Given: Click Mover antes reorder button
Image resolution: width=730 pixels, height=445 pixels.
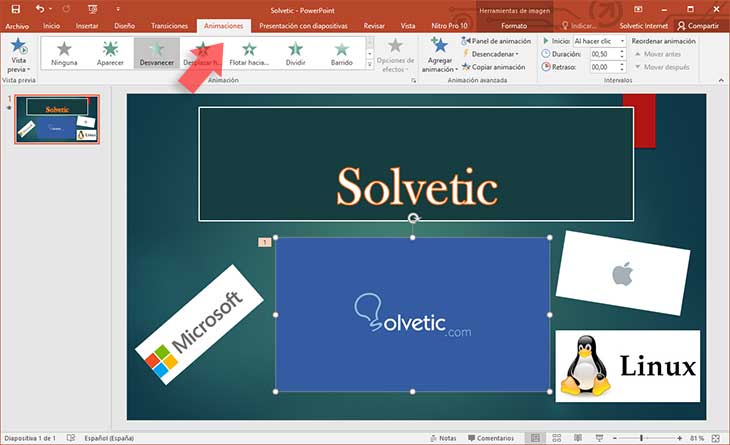Looking at the screenshot, I should tap(658, 54).
